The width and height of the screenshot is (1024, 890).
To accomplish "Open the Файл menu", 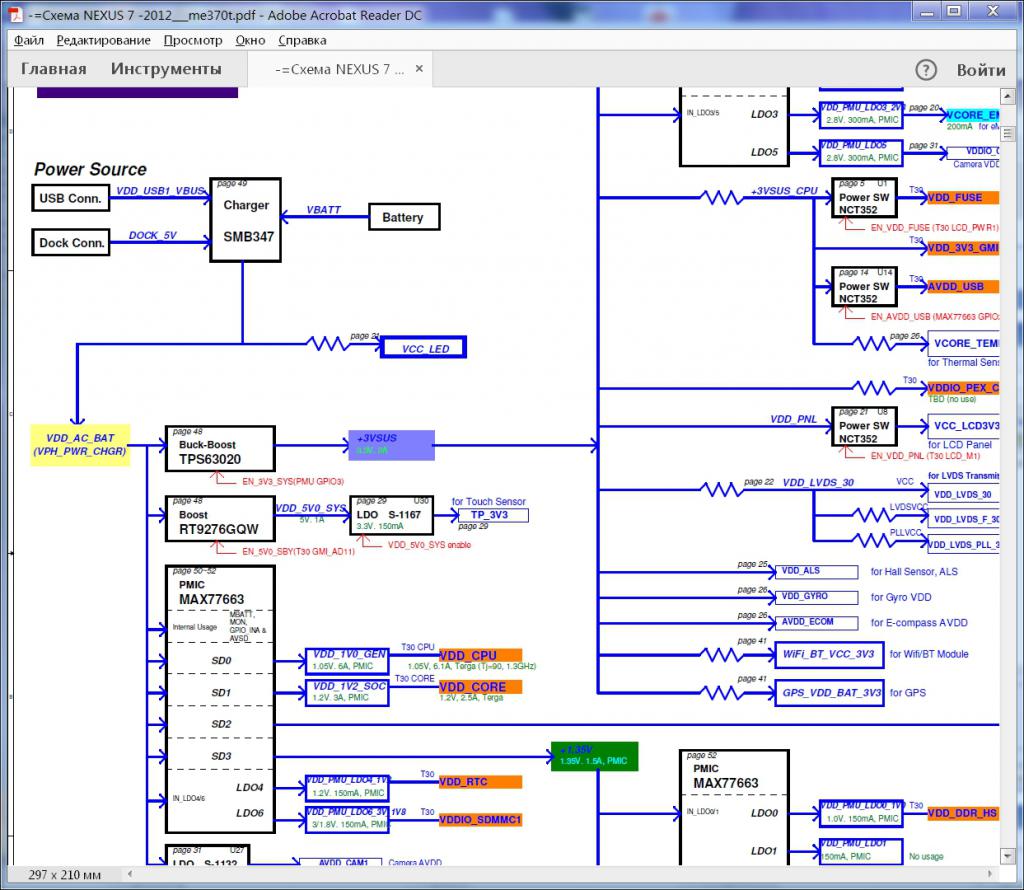I will click(x=29, y=40).
